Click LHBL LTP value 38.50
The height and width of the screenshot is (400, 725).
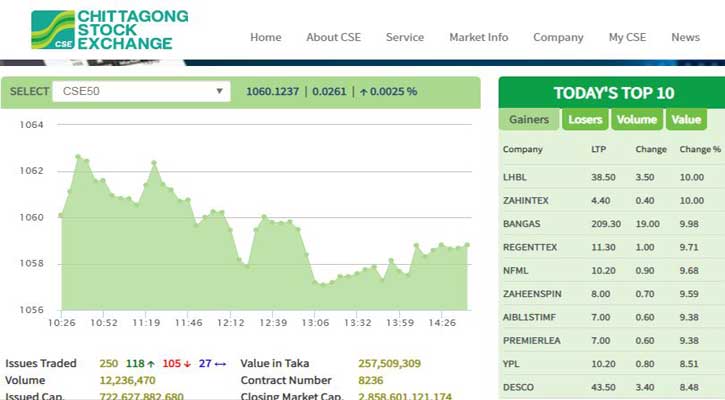coord(603,178)
